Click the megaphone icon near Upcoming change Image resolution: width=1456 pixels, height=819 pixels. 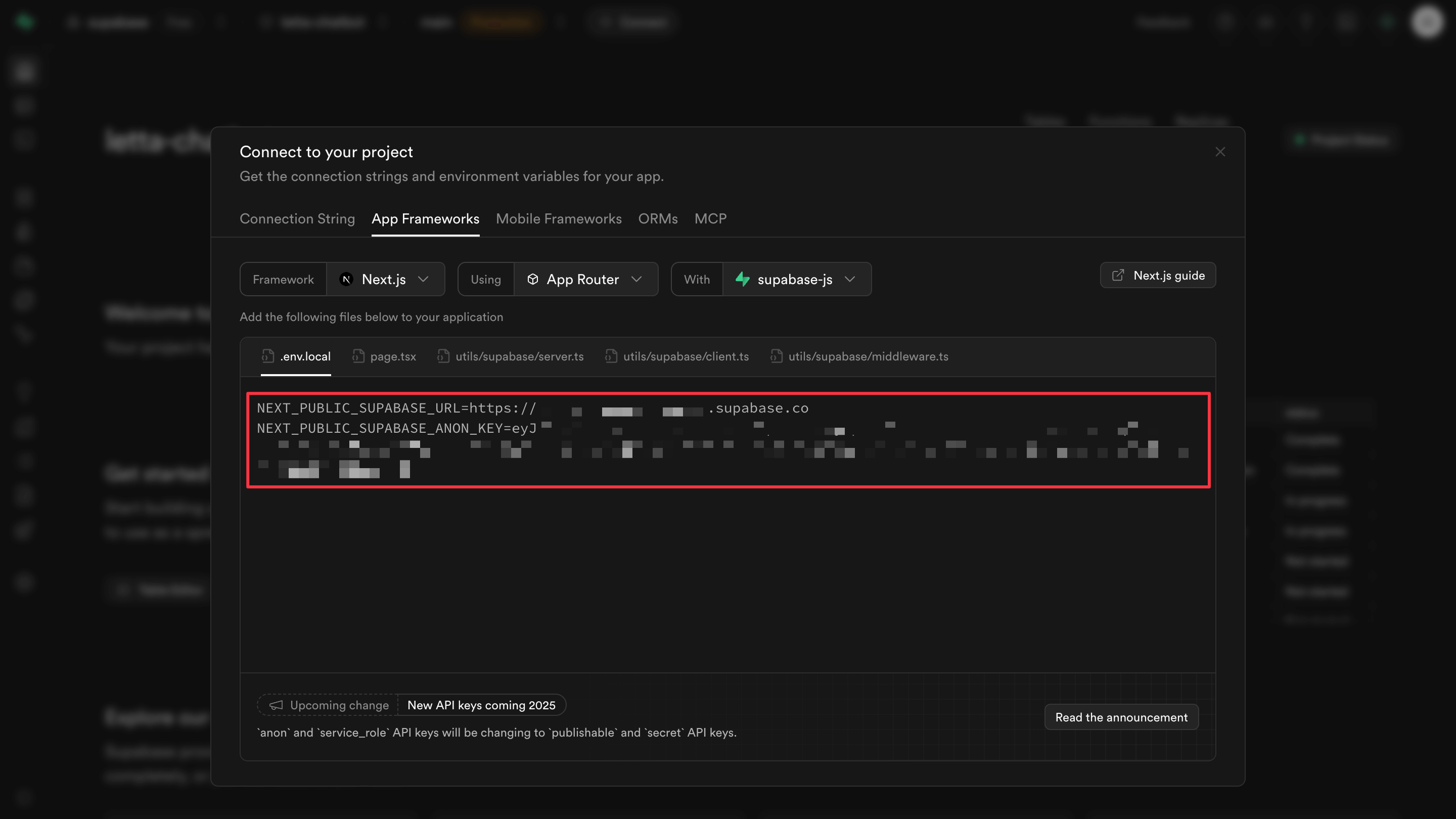point(277,705)
